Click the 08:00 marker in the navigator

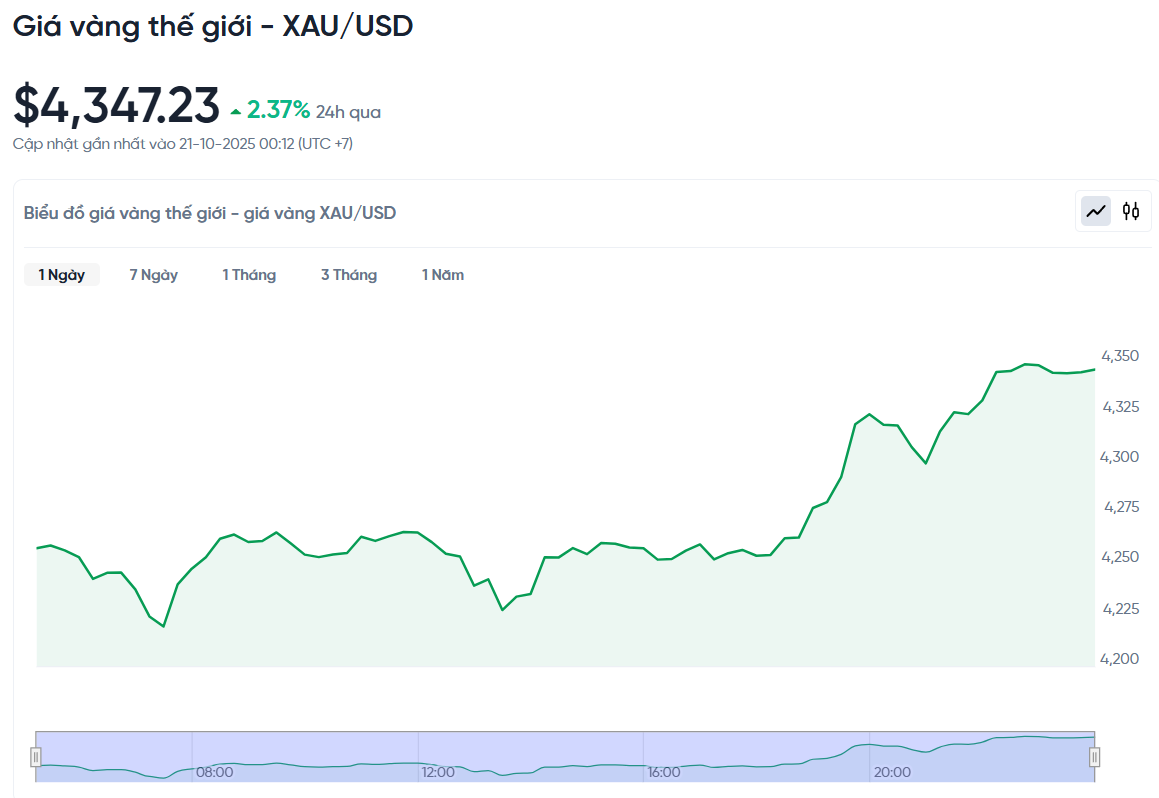(x=214, y=772)
